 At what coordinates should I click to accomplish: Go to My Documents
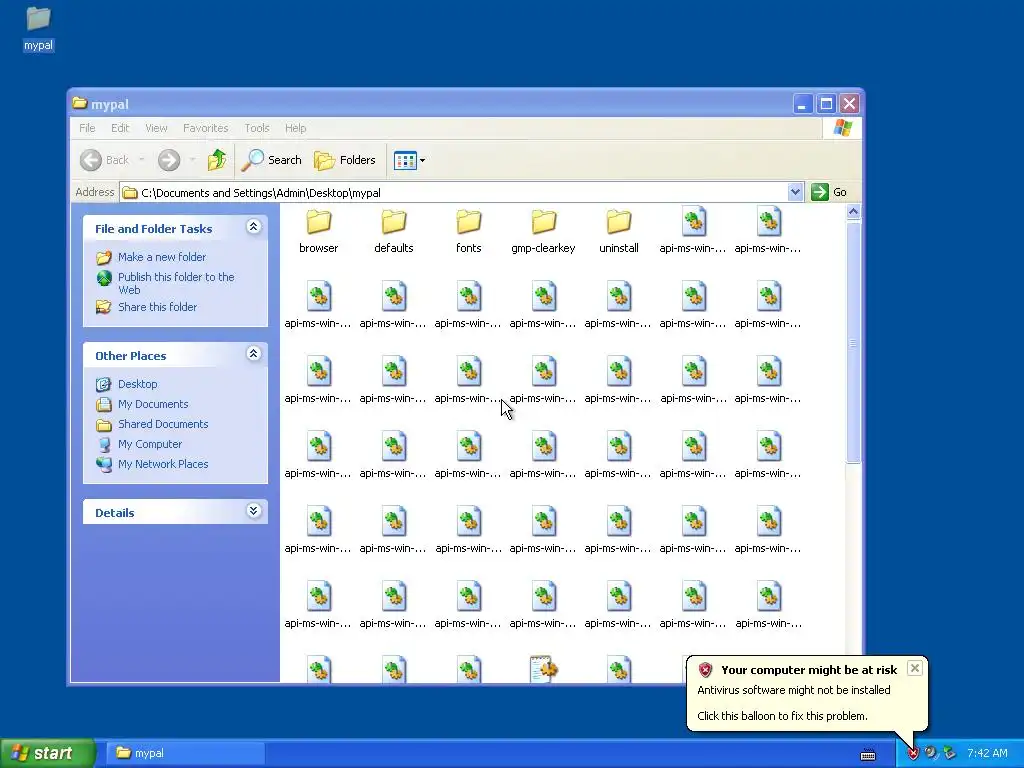pos(153,404)
